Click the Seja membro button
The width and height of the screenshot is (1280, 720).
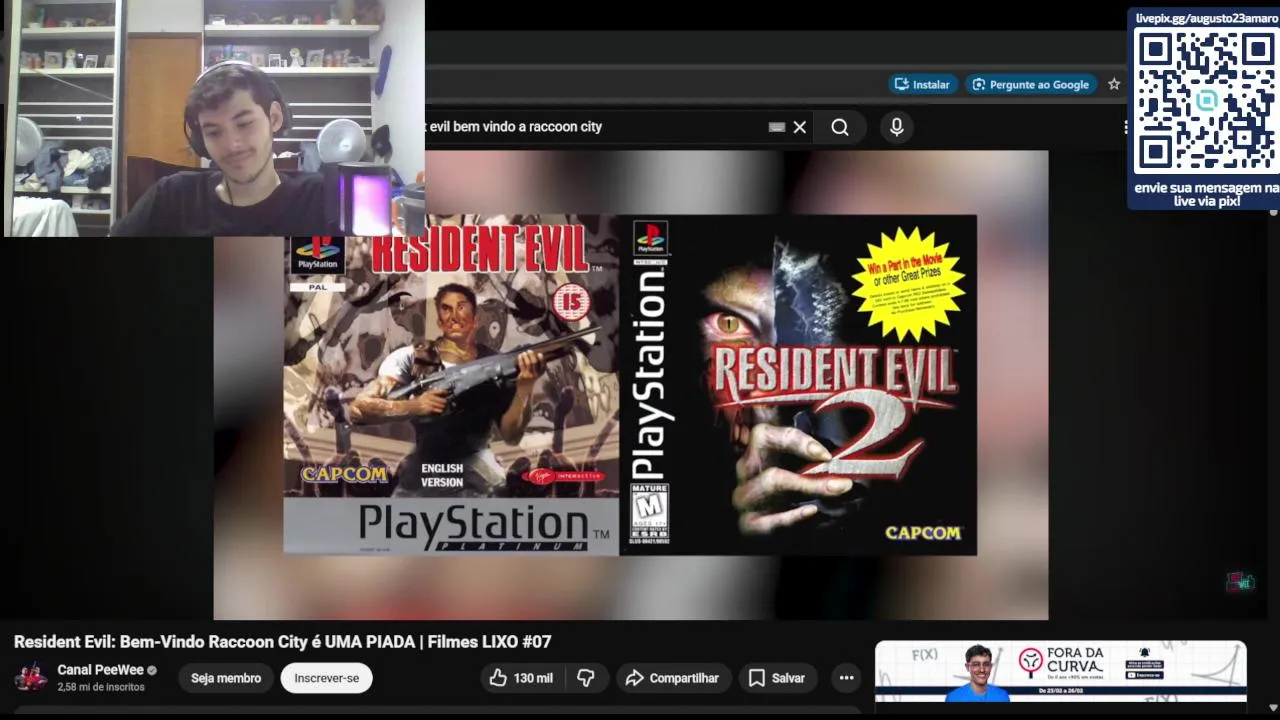(x=226, y=678)
